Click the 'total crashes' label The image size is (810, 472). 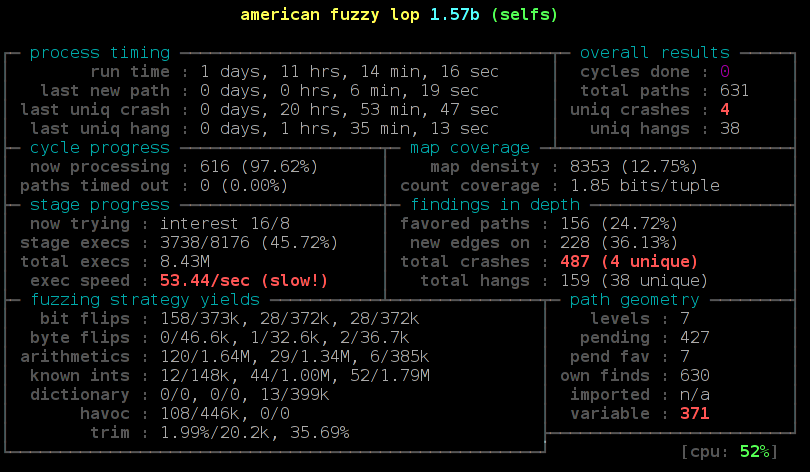[x=465, y=262]
